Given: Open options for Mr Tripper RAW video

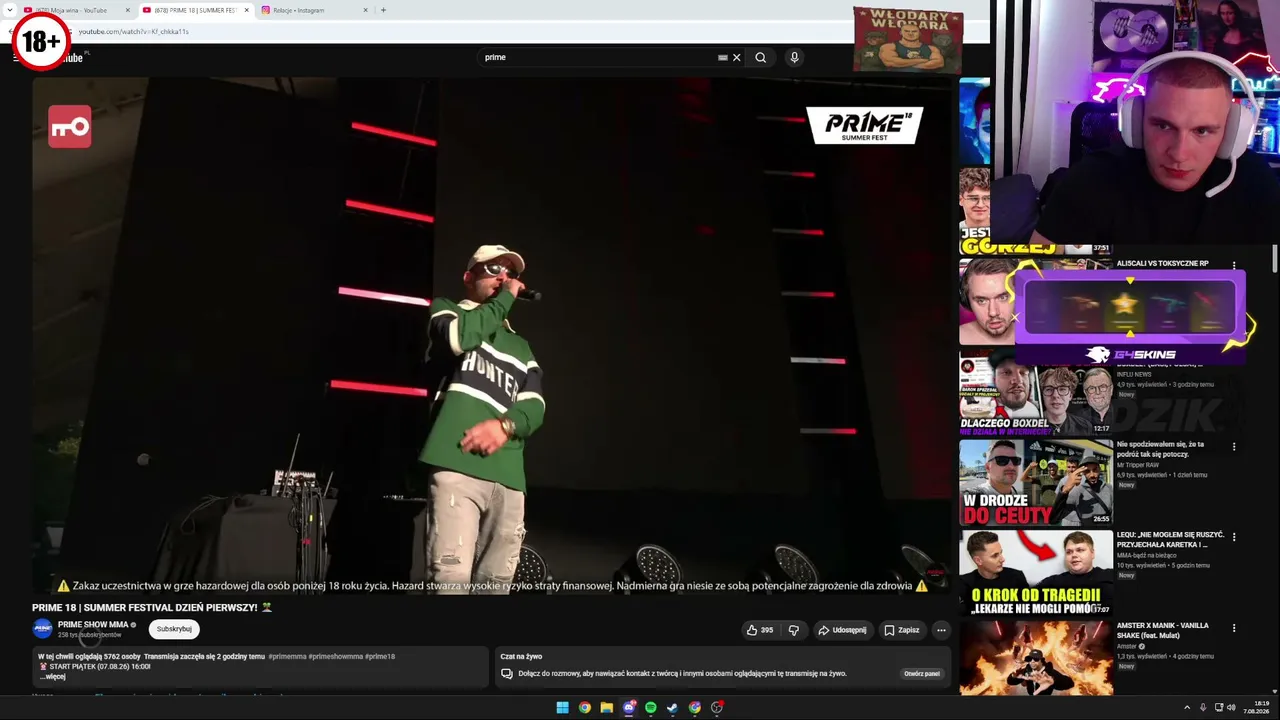Looking at the screenshot, I should (x=1234, y=447).
